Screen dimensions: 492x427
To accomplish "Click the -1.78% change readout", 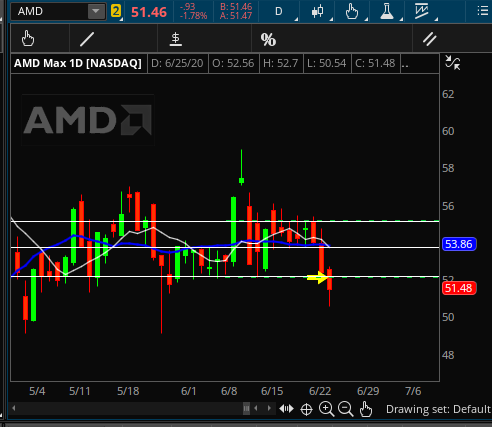I will [x=193, y=16].
